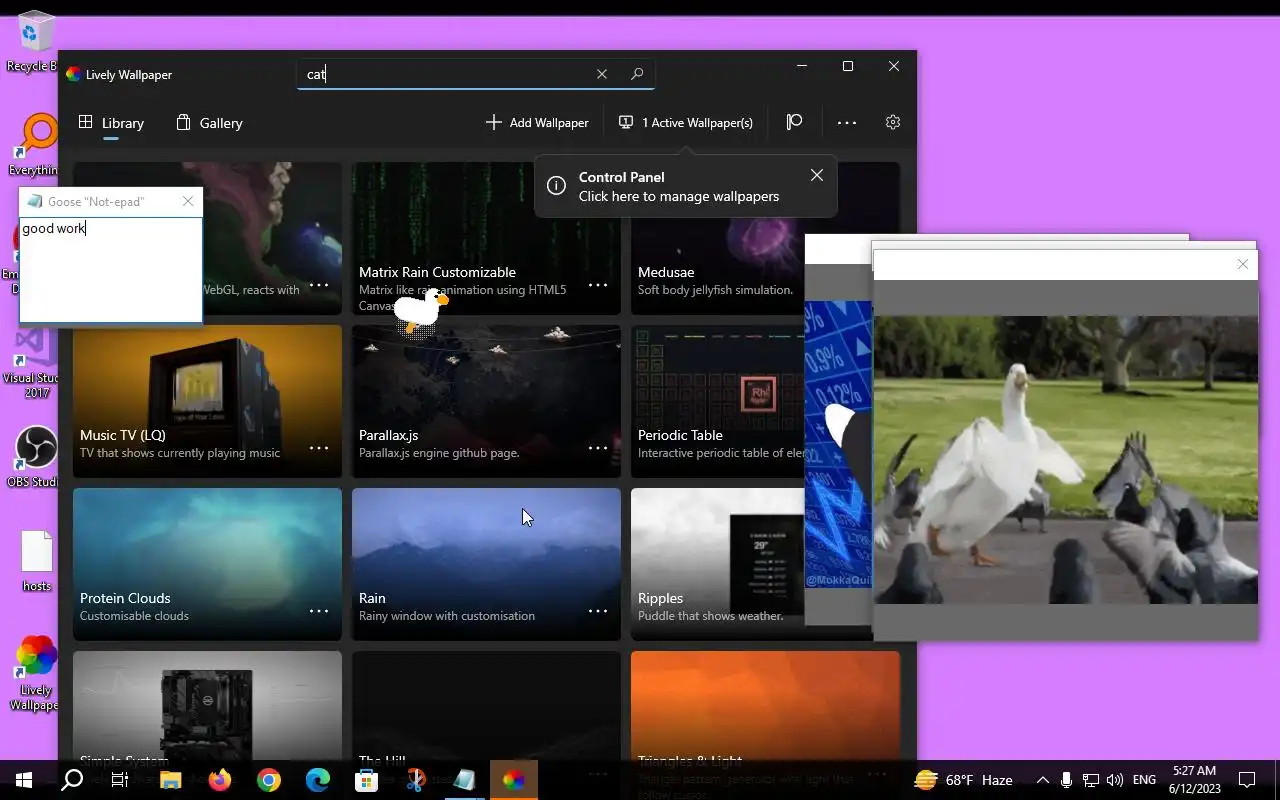The height and width of the screenshot is (800, 1280).
Task: Select the Periodic Table wallpaper
Action: [x=717, y=401]
